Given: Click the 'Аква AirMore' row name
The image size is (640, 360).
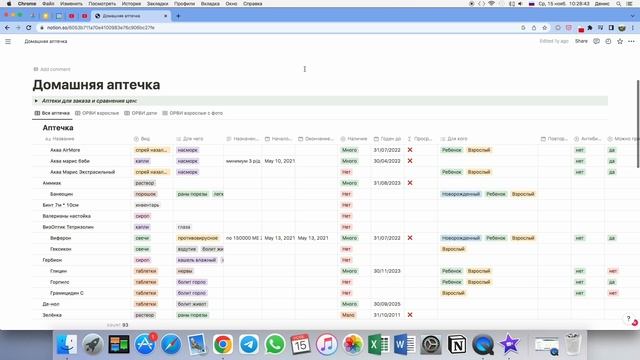Looking at the screenshot, I should point(65,150).
